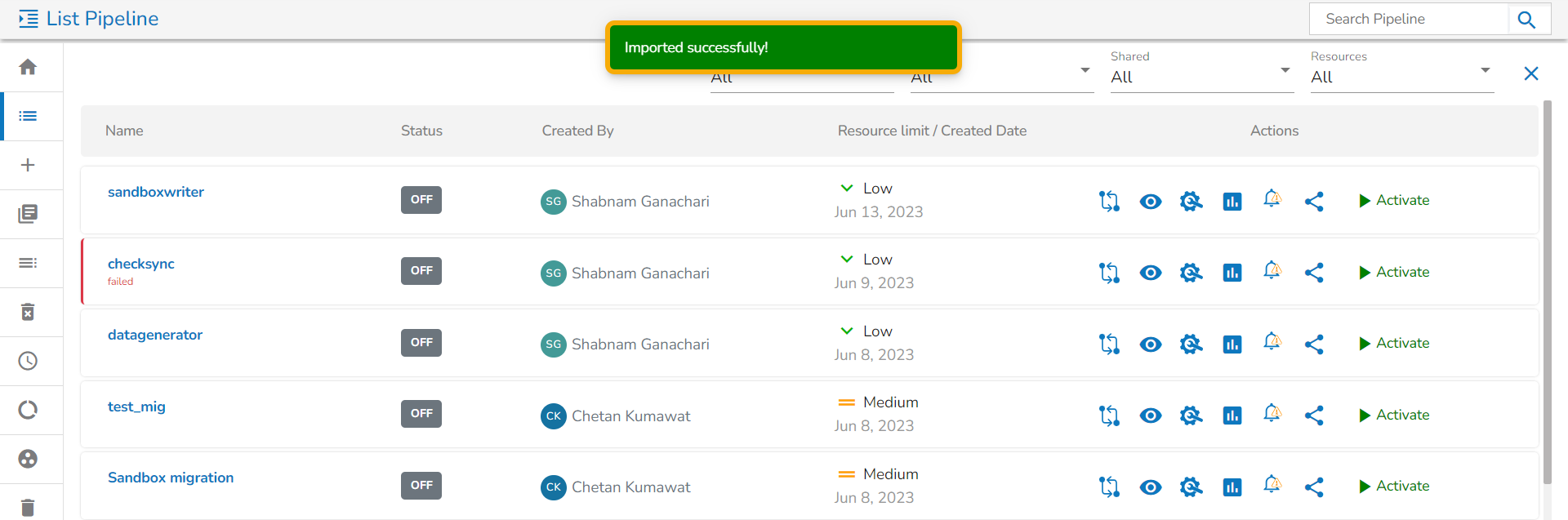
Task: Toggle the OFF status for sandboxwriter
Action: coord(421,200)
